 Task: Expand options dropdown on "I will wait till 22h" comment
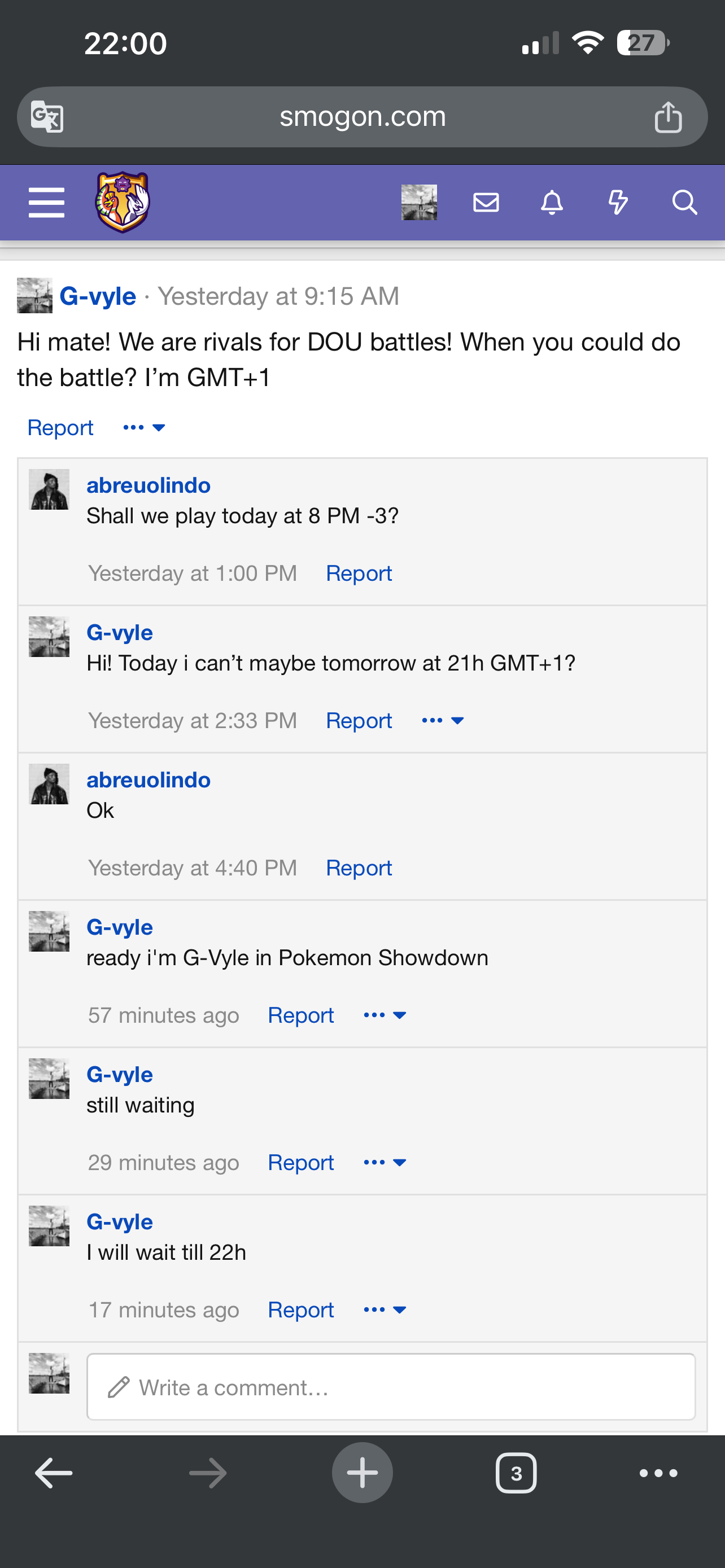[x=385, y=1310]
